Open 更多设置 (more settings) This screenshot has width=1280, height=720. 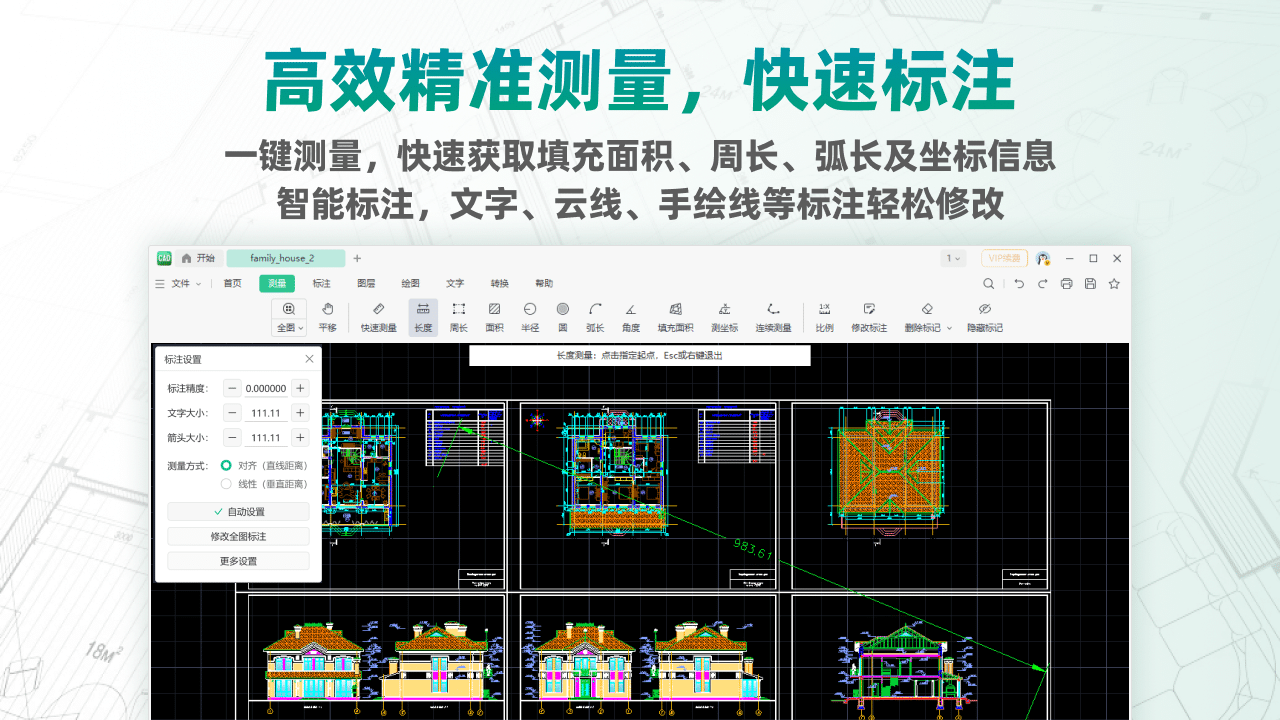[237, 561]
